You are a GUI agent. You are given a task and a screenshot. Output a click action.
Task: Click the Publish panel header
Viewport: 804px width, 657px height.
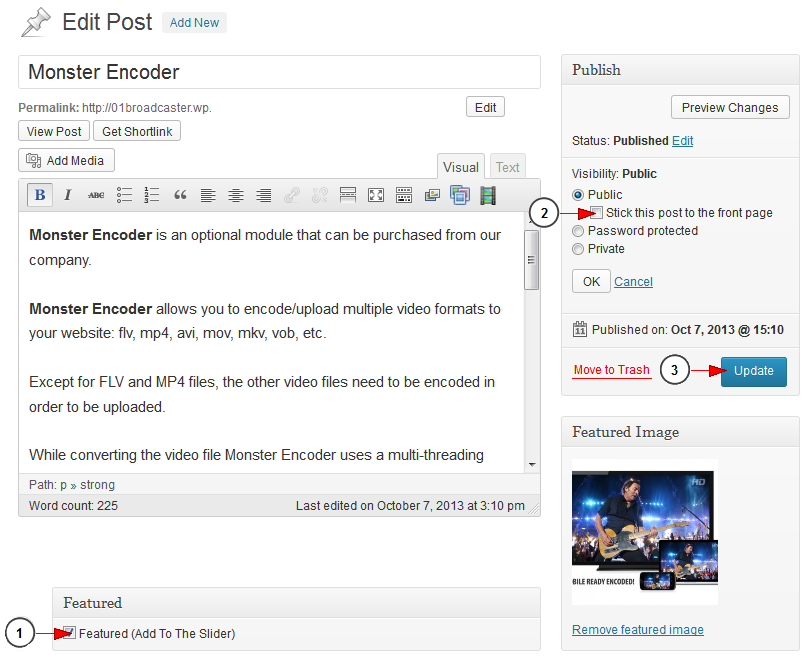pos(680,70)
